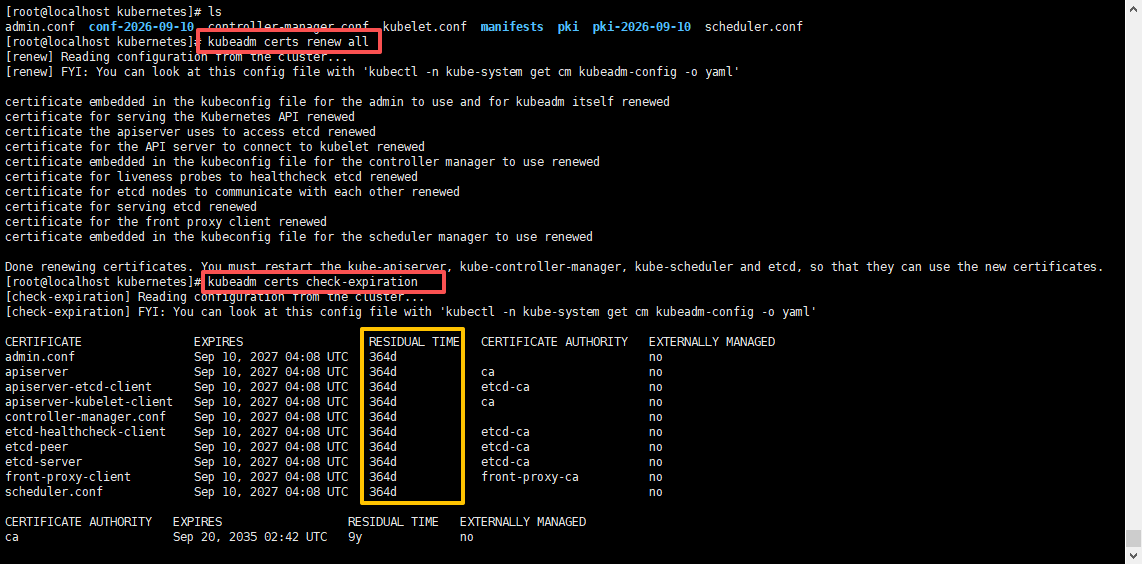Click the 'EXTERNALLY MANAGED' header of the first table
This screenshot has height=564, width=1142.
(x=711, y=342)
